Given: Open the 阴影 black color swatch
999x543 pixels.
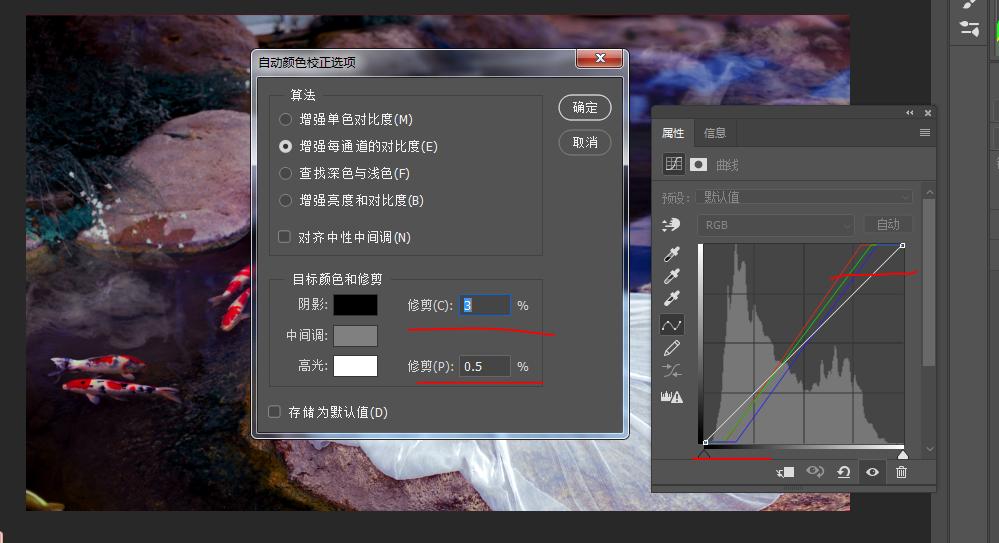Looking at the screenshot, I should point(356,305).
